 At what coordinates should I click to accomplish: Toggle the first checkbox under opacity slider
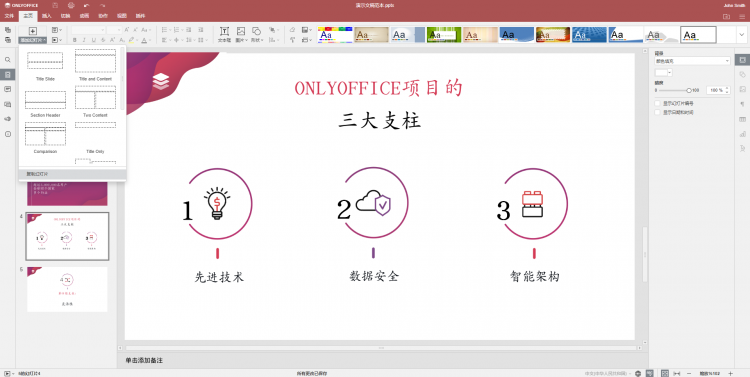coord(657,103)
